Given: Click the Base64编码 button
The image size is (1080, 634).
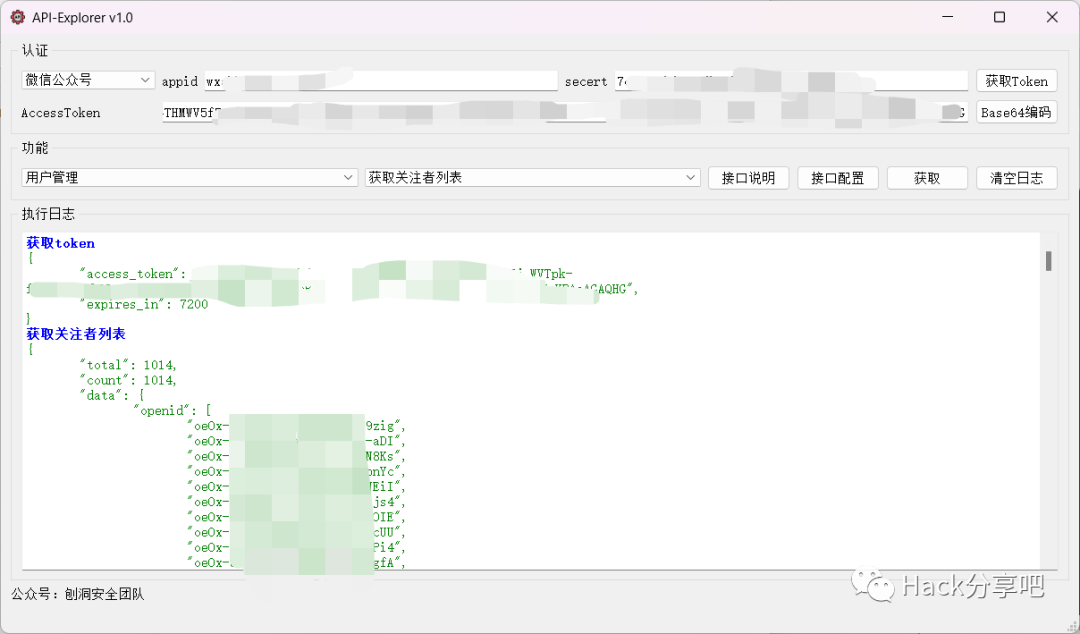Looking at the screenshot, I should pos(1016,112).
